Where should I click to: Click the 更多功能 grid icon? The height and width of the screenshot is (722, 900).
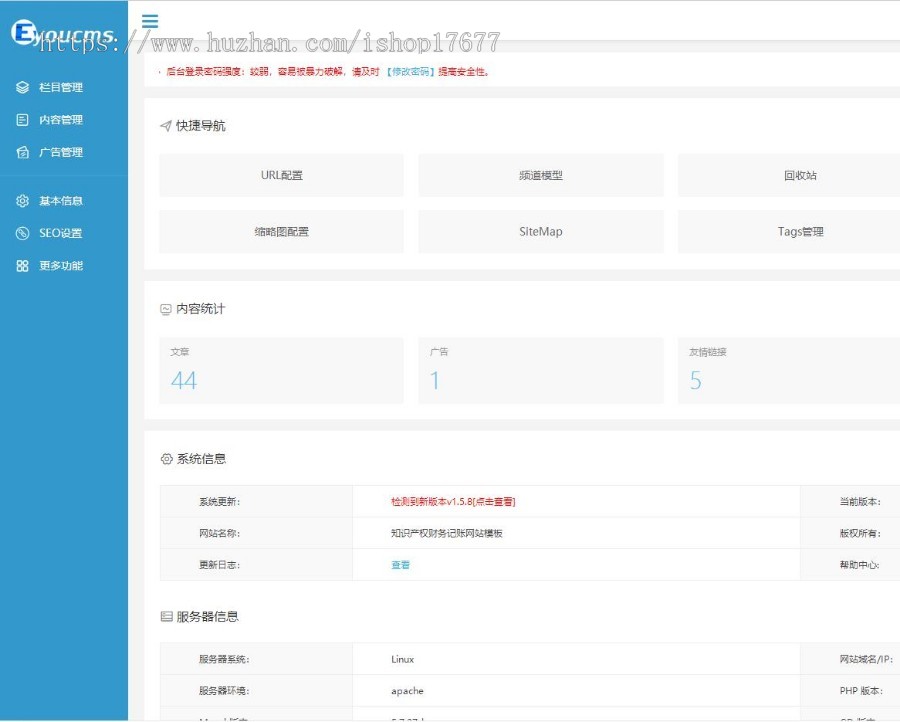coord(22,266)
